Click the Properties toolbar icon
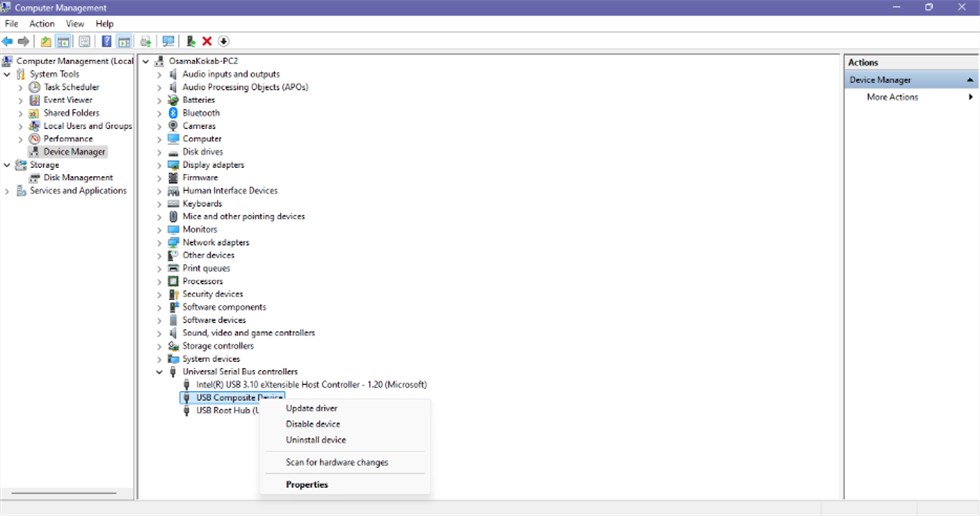980x516 pixels. point(84,41)
